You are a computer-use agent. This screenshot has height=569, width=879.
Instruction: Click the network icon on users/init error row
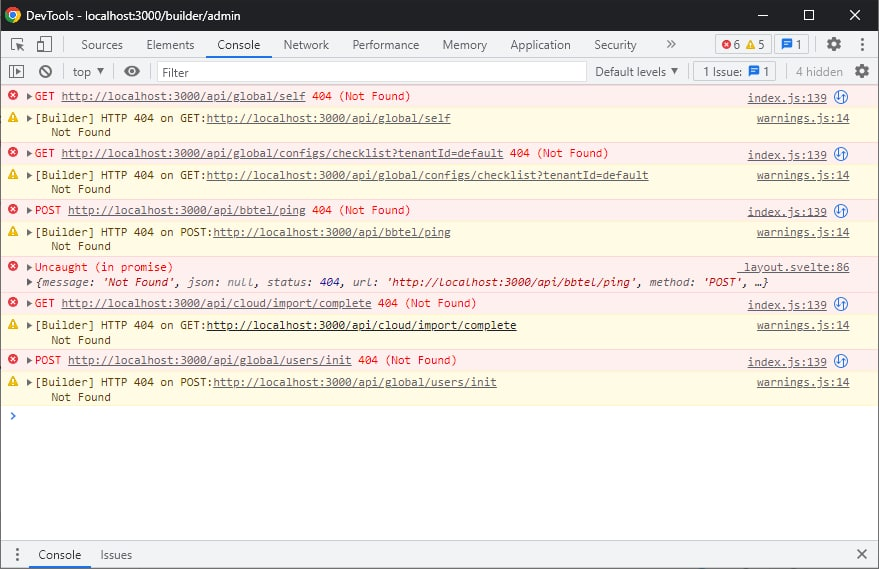point(840,361)
